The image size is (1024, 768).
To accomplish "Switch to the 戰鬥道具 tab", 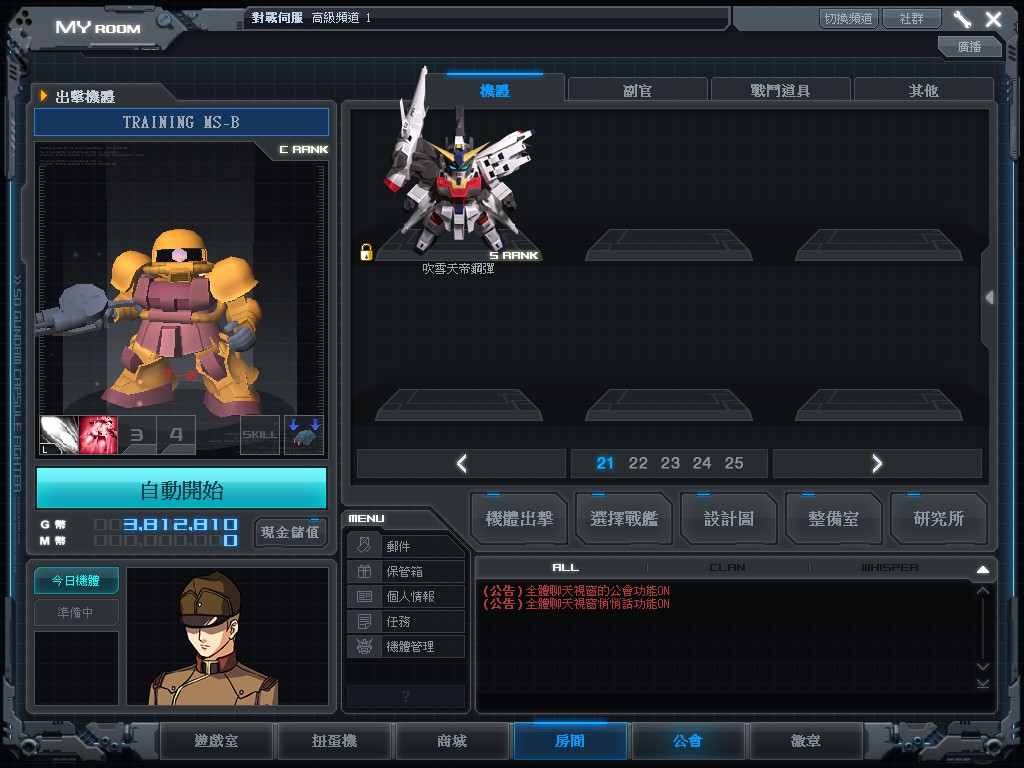I will tap(780, 90).
